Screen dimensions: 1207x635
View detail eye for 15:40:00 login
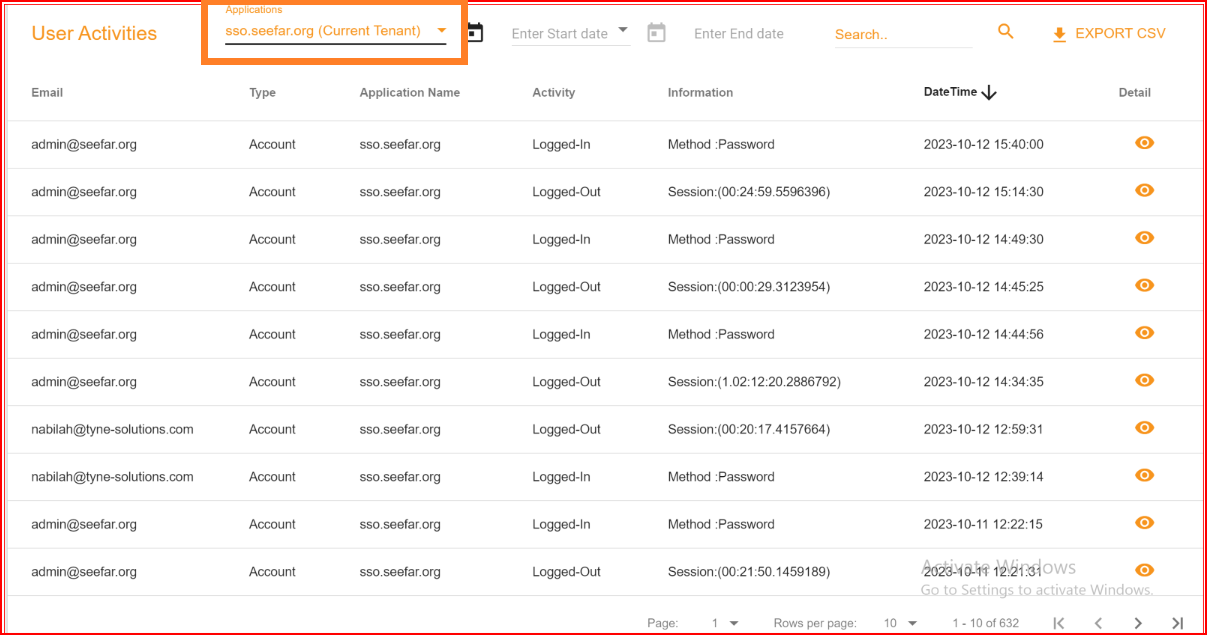[1145, 143]
